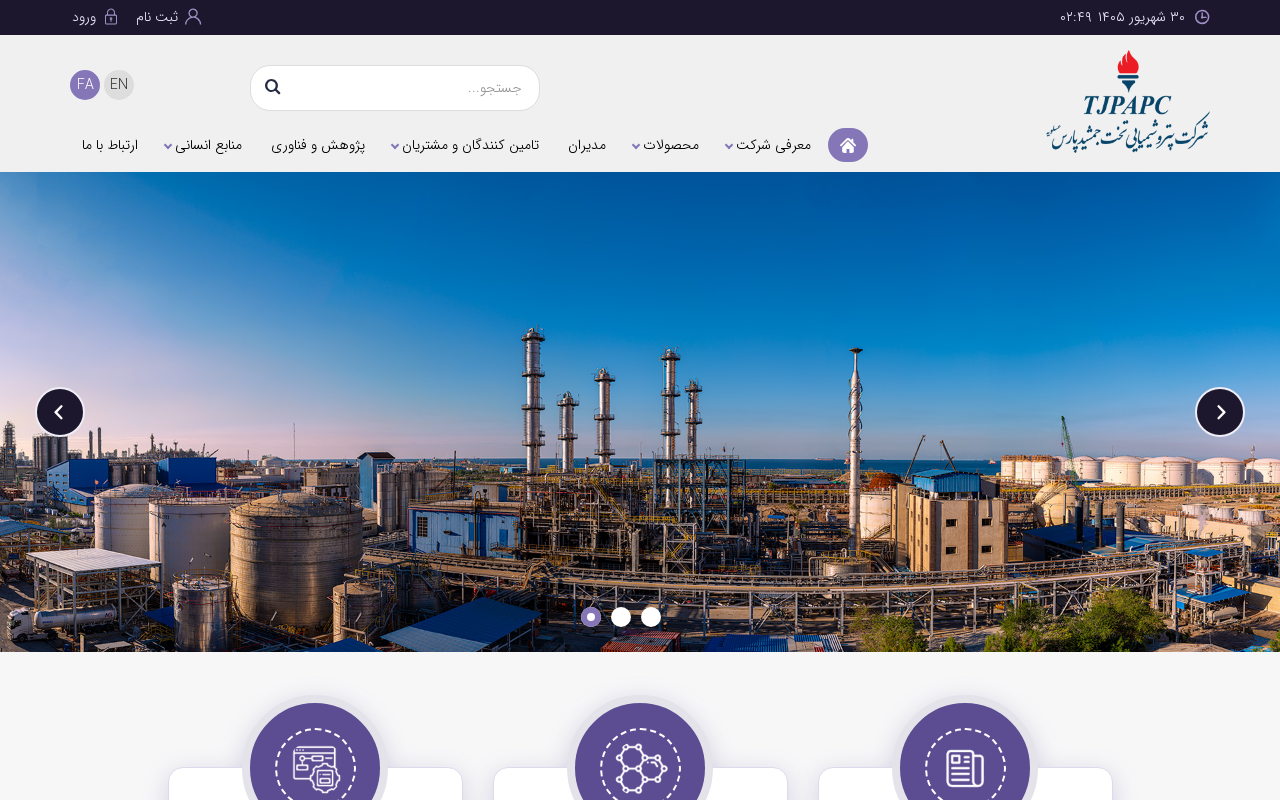Click inside the جستجو search field
The width and height of the screenshot is (1280, 800).
410,88
